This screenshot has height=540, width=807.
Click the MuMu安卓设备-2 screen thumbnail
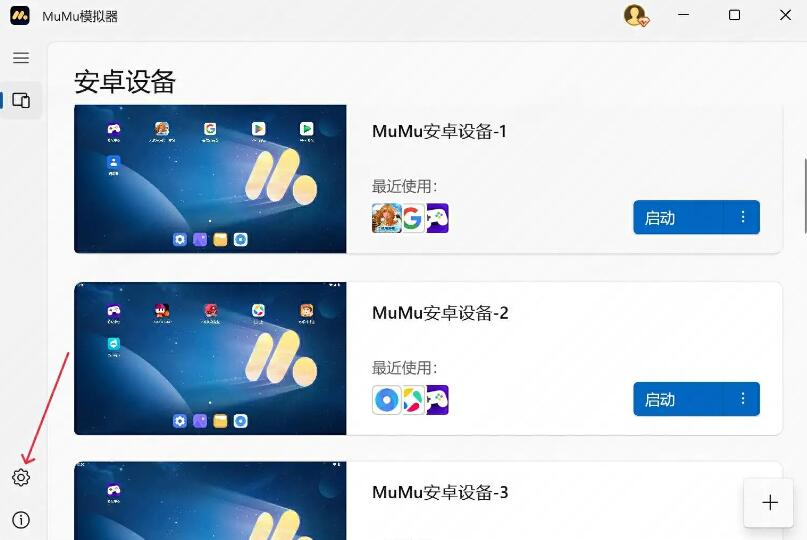pyautogui.click(x=210, y=358)
